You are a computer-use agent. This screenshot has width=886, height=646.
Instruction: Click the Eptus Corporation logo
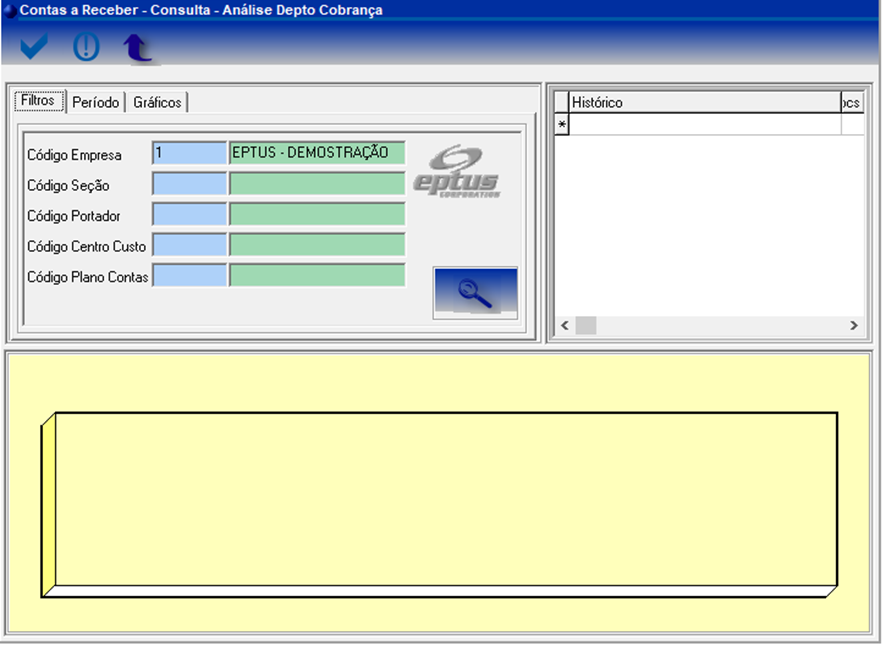point(469,172)
